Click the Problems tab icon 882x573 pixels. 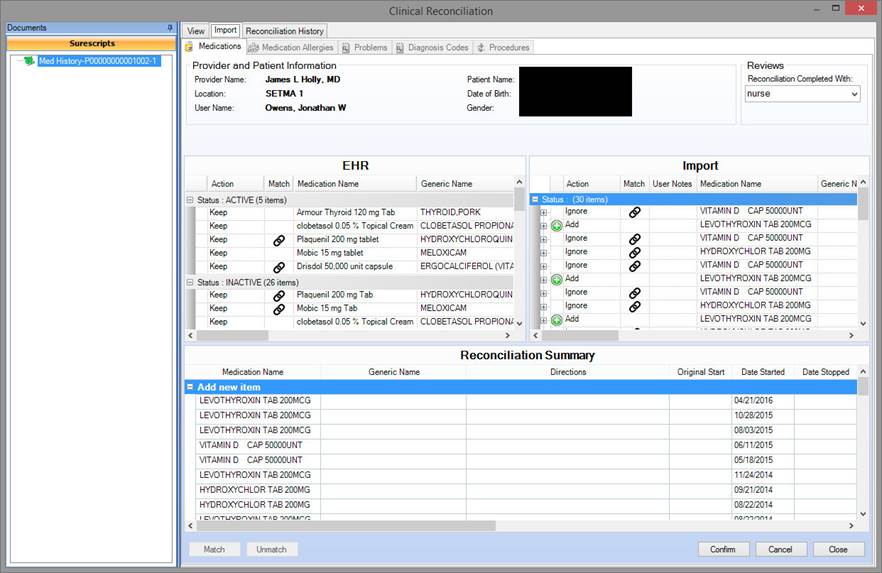(346, 48)
